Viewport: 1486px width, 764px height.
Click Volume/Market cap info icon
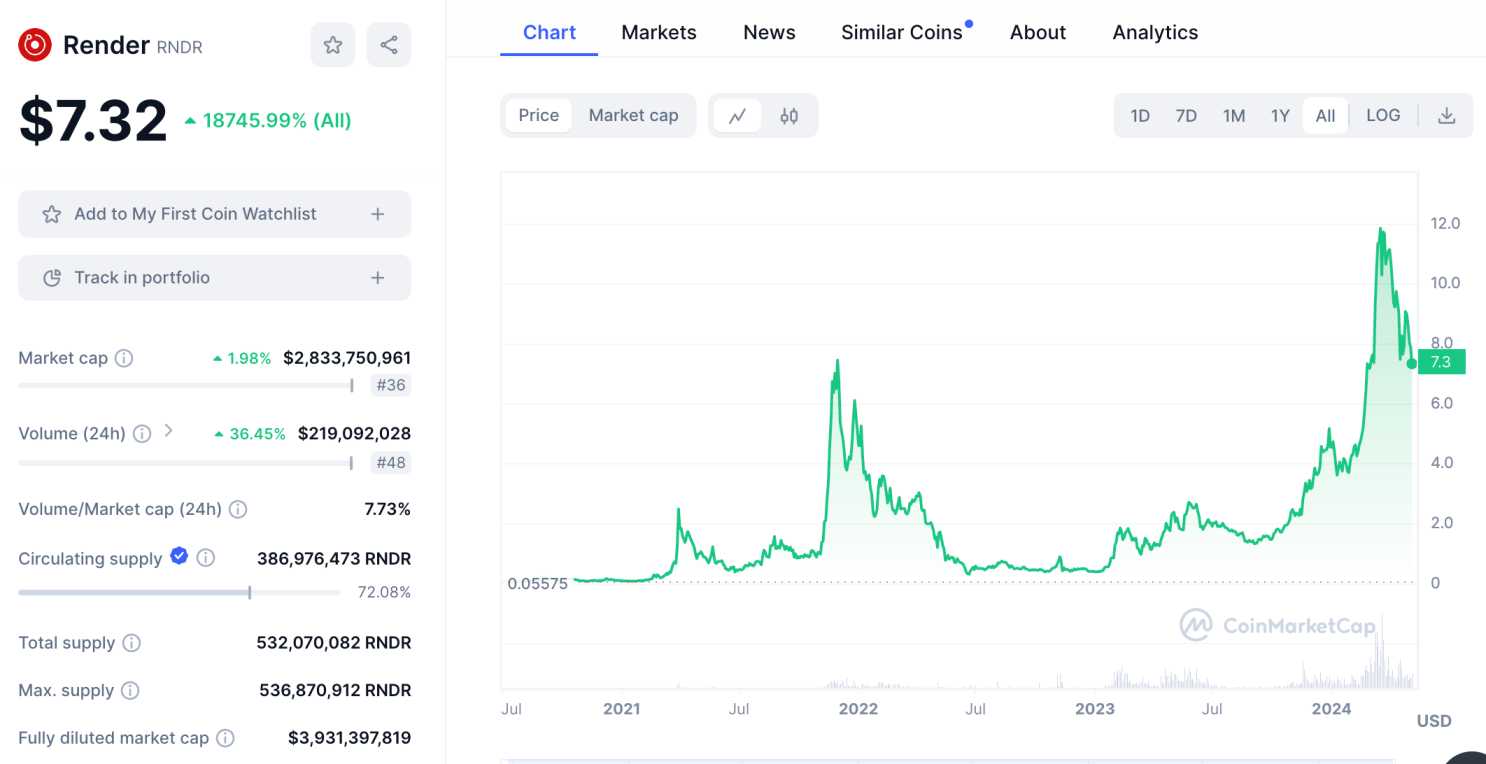point(238,509)
